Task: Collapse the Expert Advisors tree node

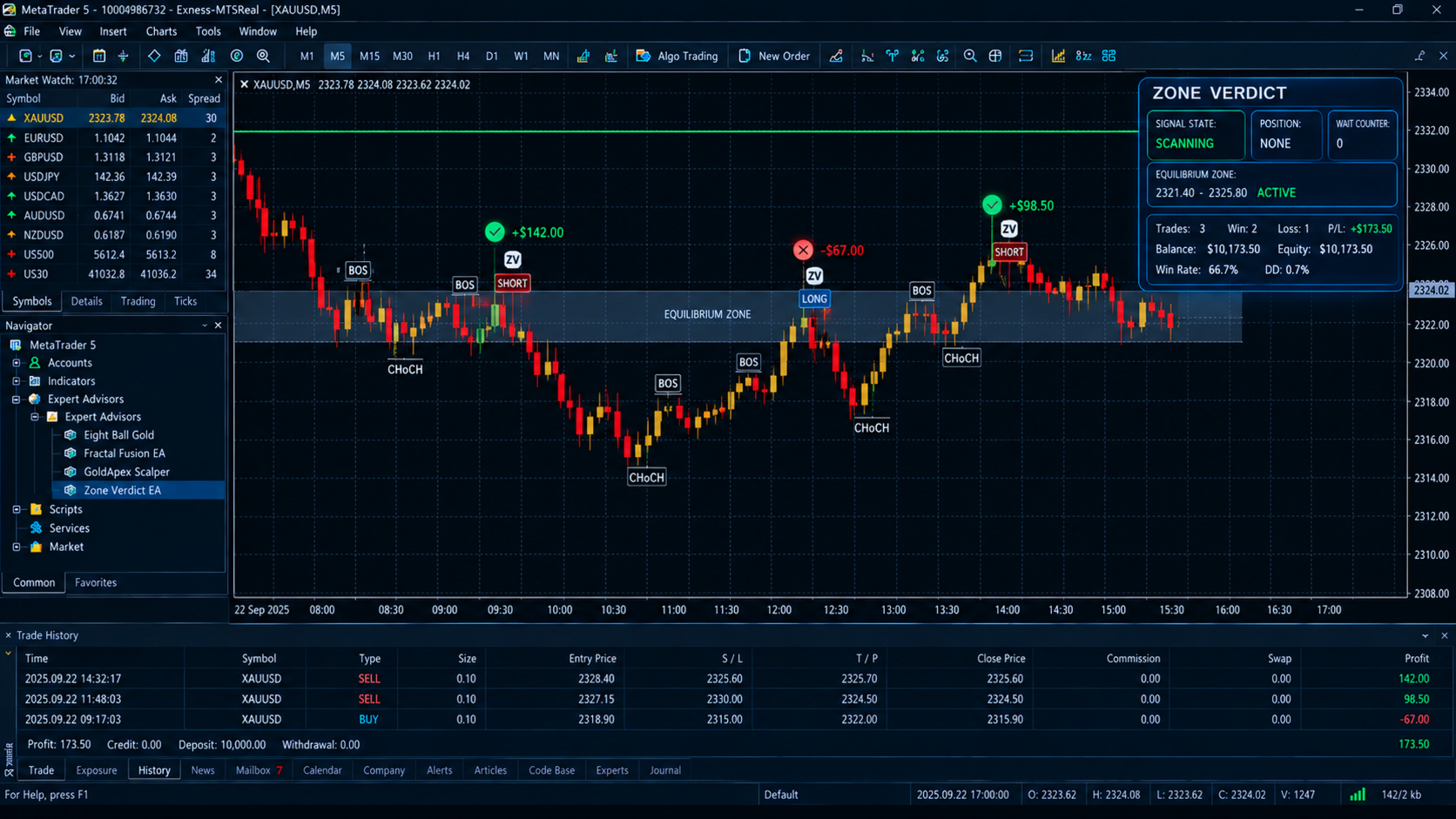Action: (x=16, y=399)
